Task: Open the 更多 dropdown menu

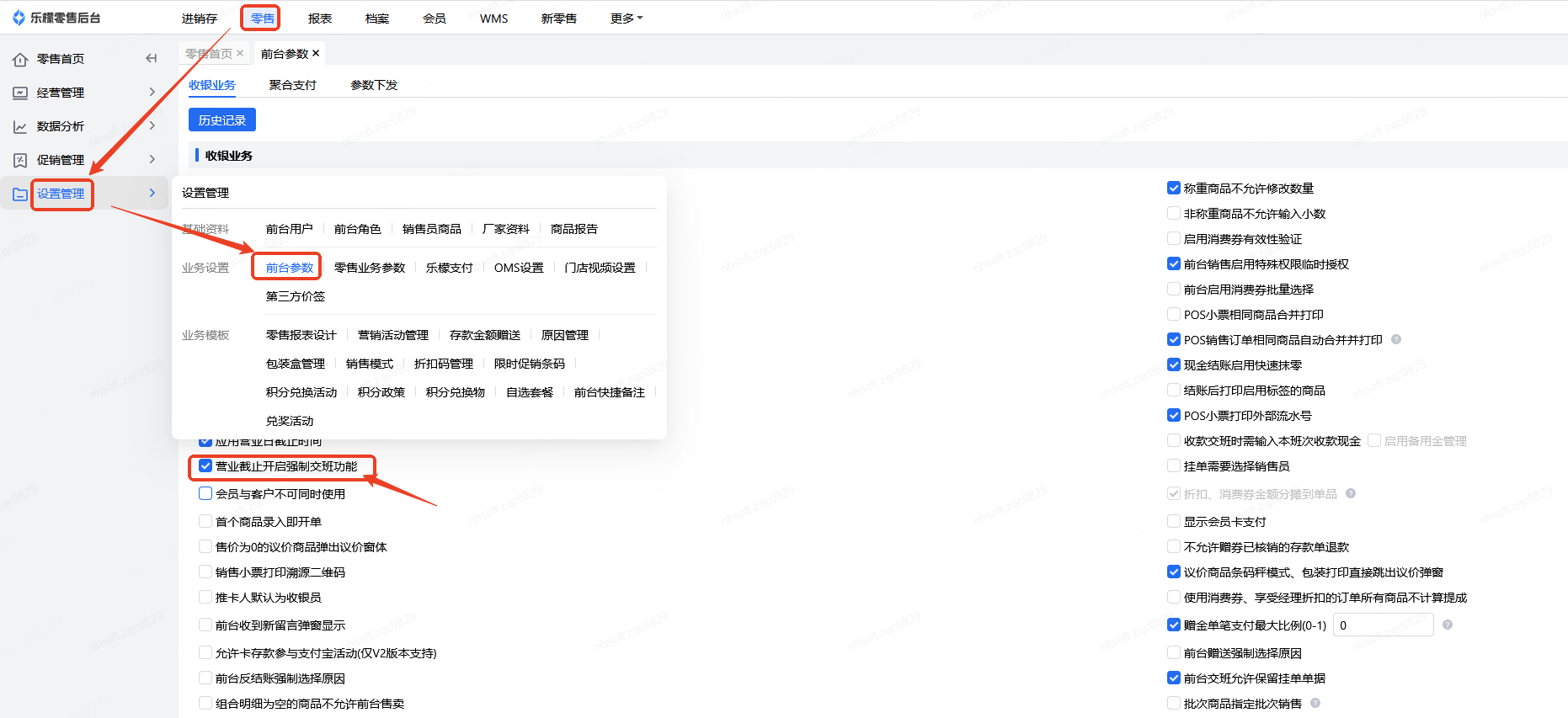Action: [x=627, y=19]
